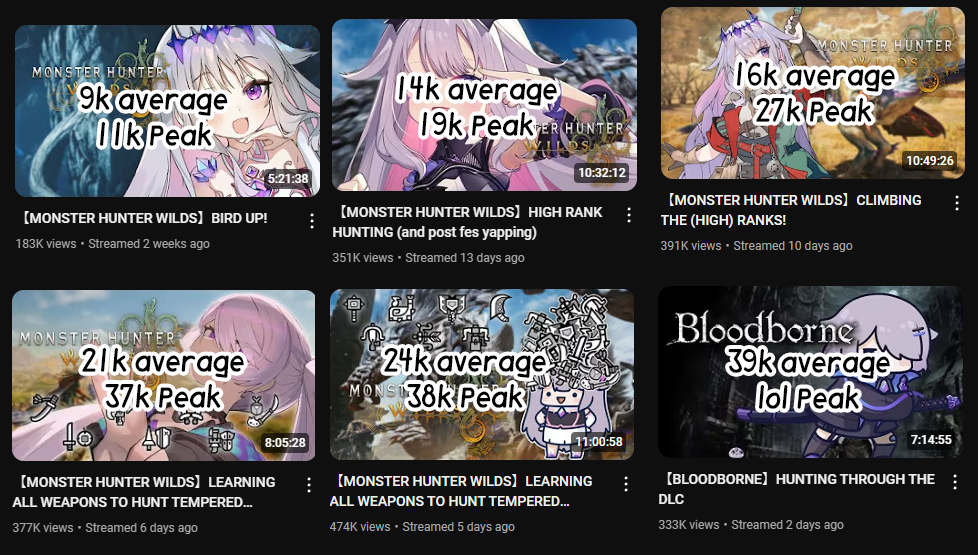Open three-dot menu for 377K views video
978x555 pixels.
click(x=309, y=485)
